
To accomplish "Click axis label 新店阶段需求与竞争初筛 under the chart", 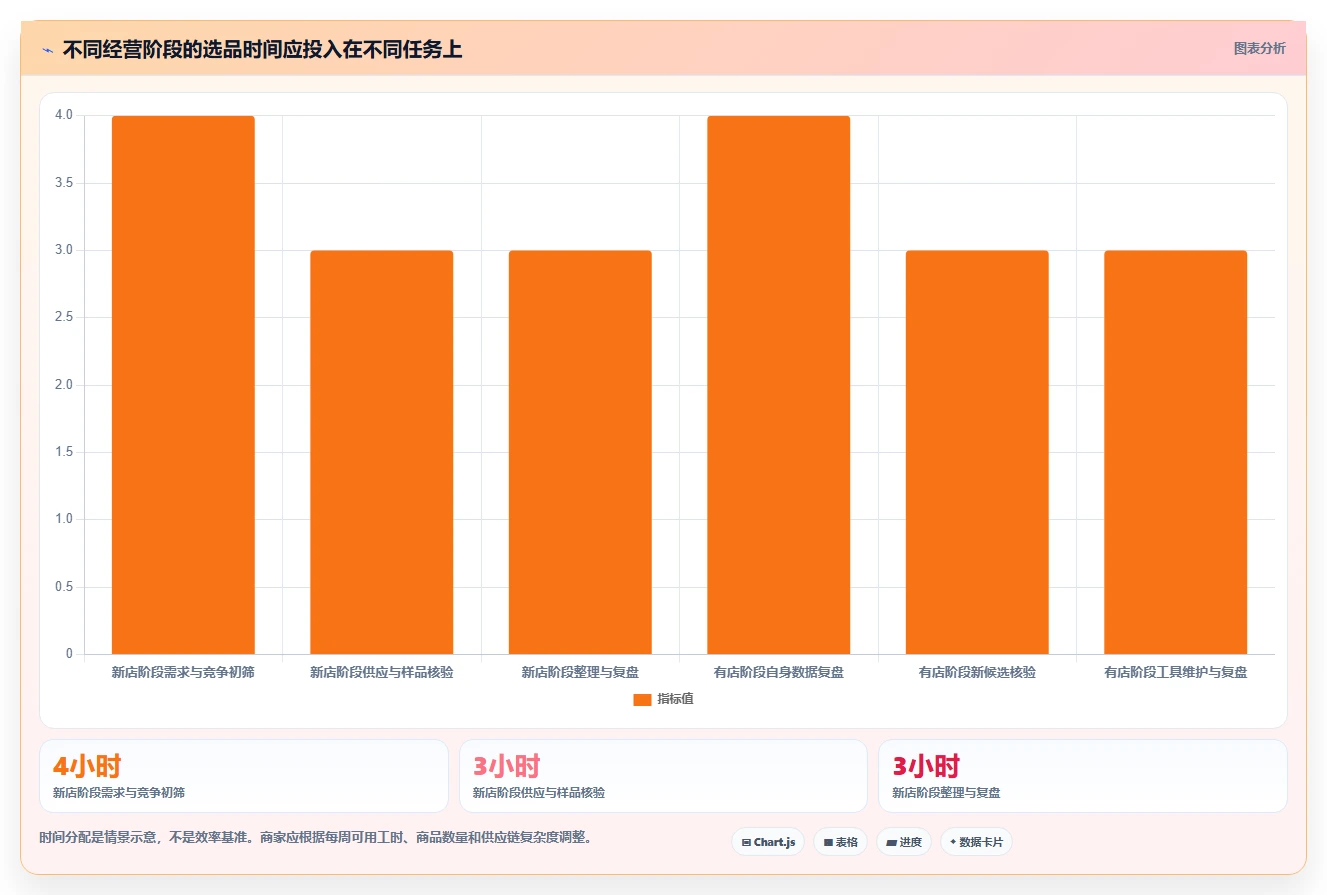I will tap(183, 673).
